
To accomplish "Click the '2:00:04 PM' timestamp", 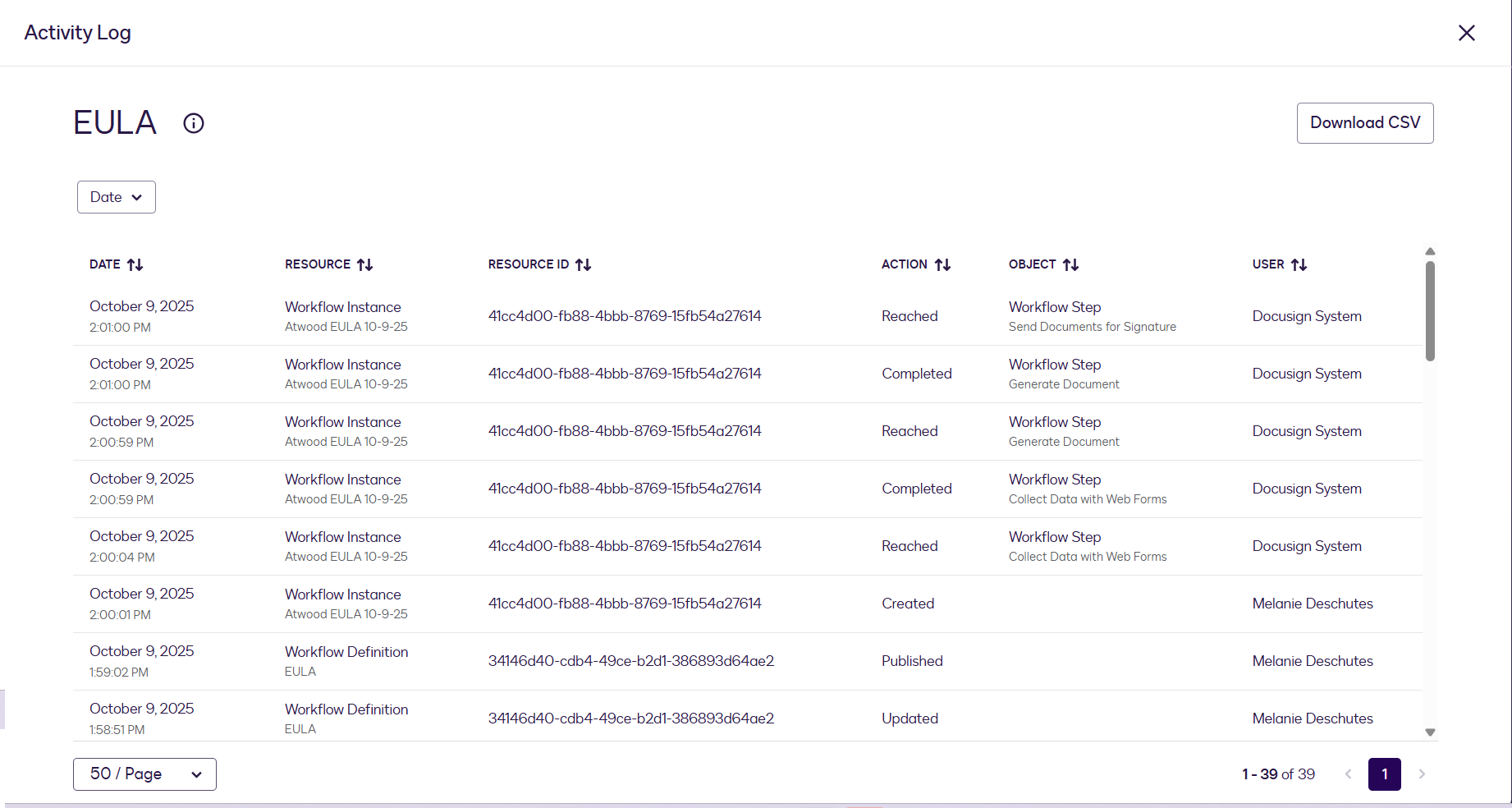I will (x=122, y=557).
